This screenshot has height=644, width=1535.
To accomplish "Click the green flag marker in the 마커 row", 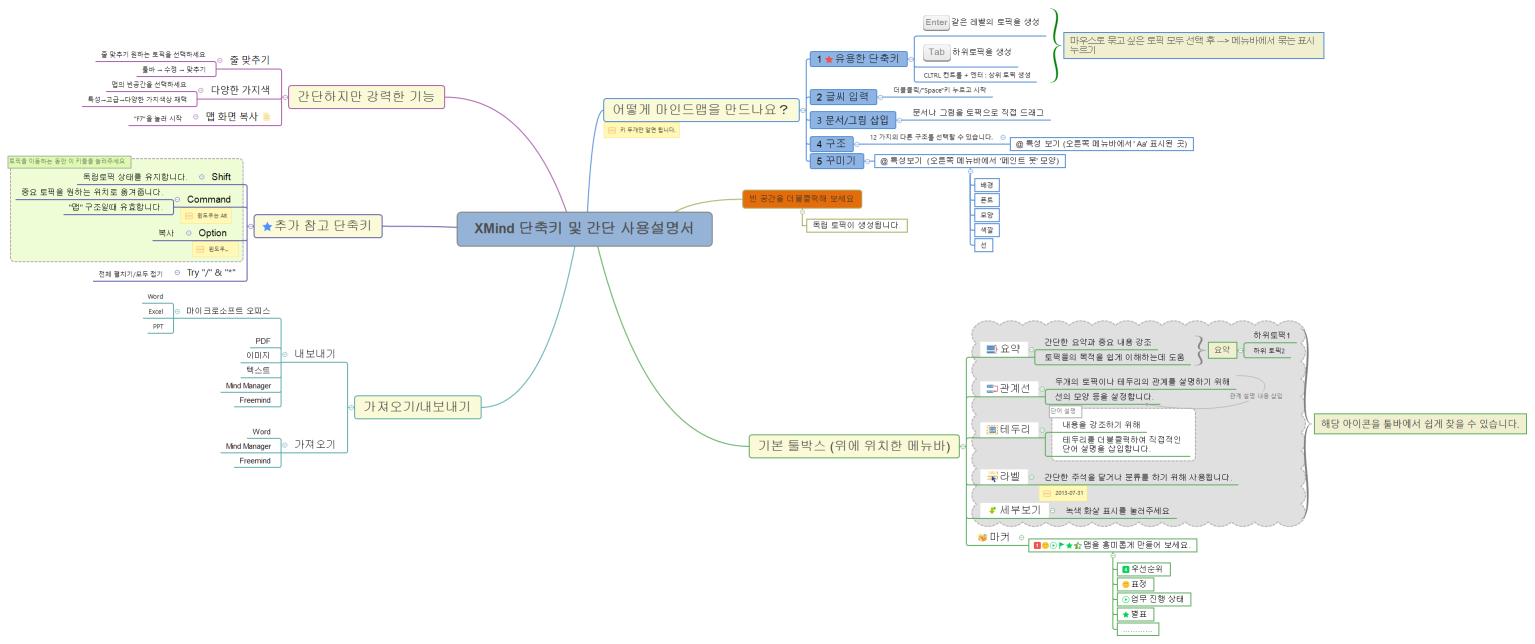I will tap(1061, 545).
